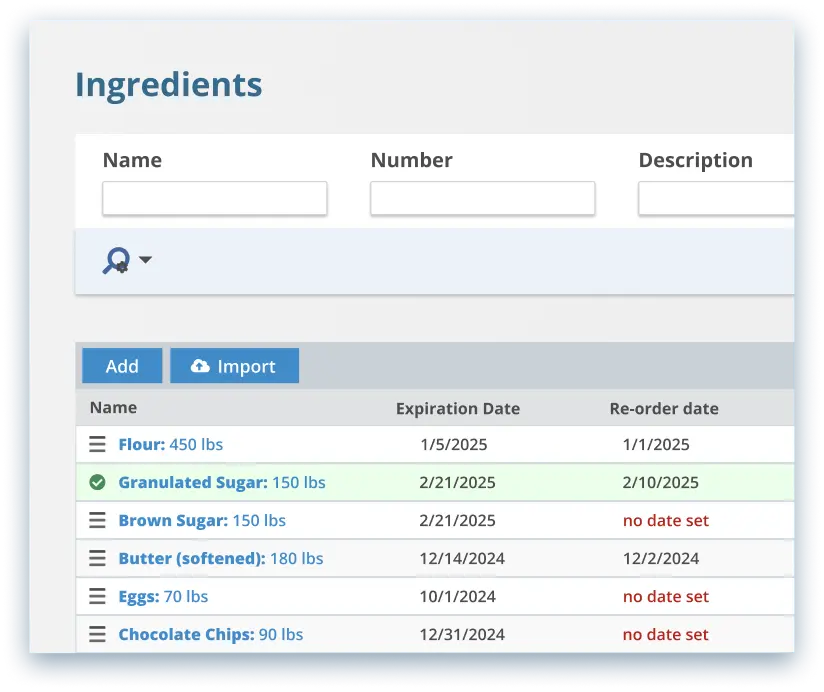This screenshot has height=692, width=824.
Task: Click Eggs' no date set text
Action: coord(666,596)
